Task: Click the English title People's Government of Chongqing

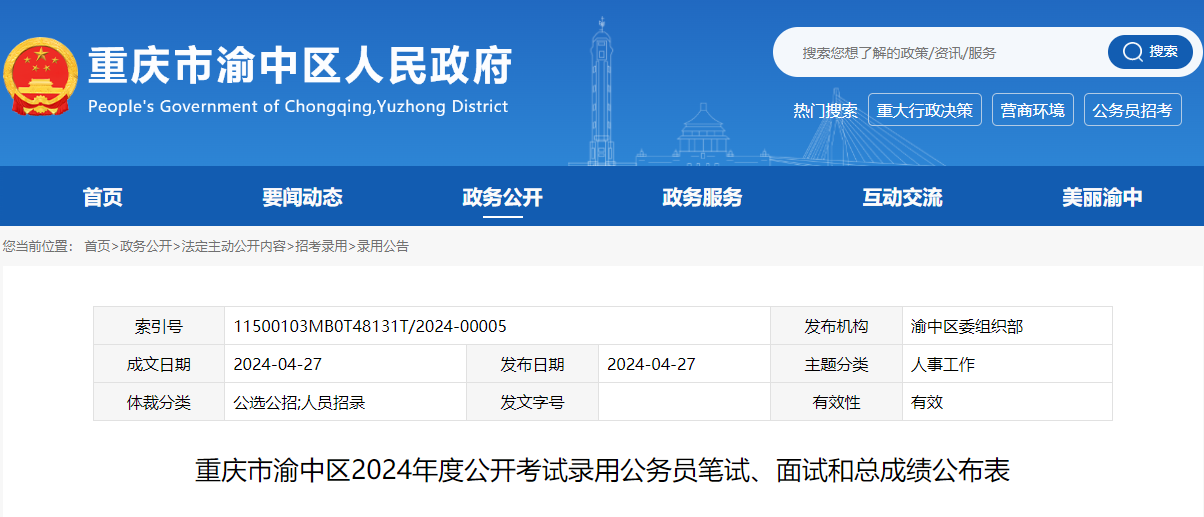Action: (x=298, y=106)
